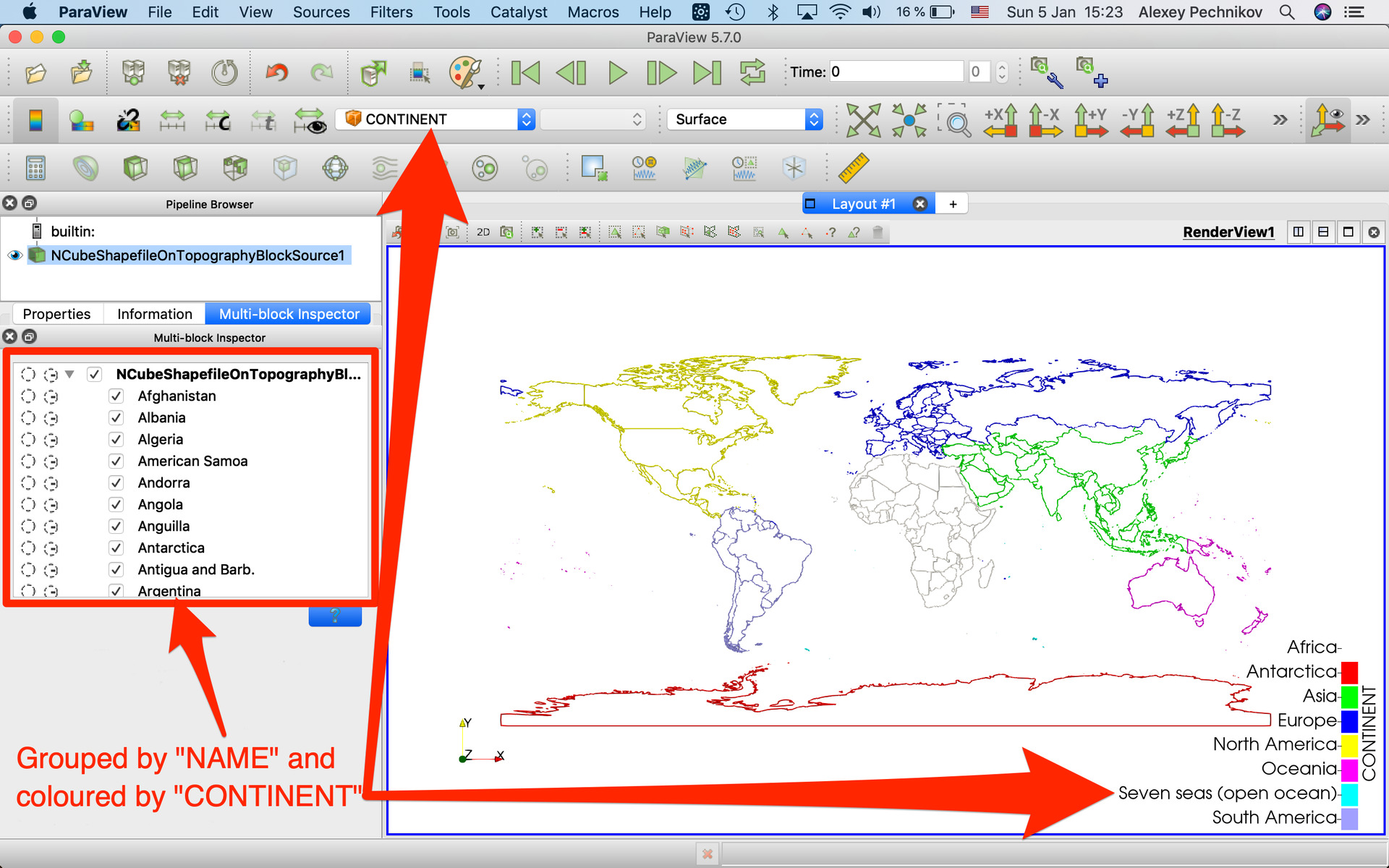
Task: Click the Slice filter icon
Action: 185,168
